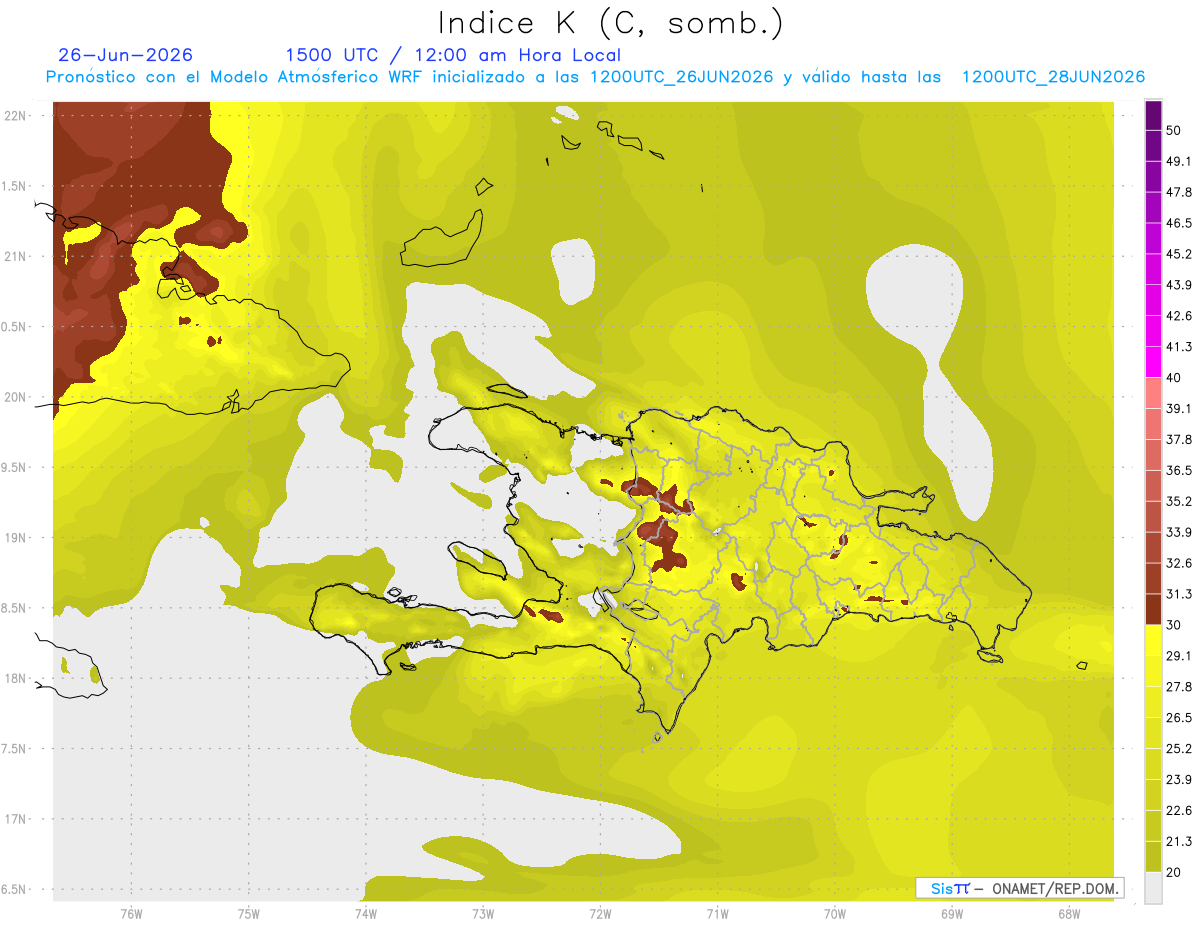This screenshot has height=927, width=1200.
Task: Click the '42.6' color bar label
Action: tap(1179, 316)
